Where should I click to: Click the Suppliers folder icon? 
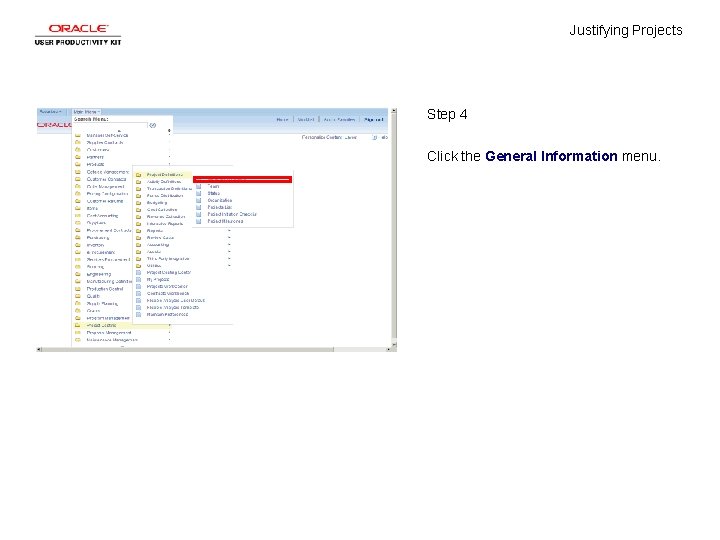(x=78, y=223)
